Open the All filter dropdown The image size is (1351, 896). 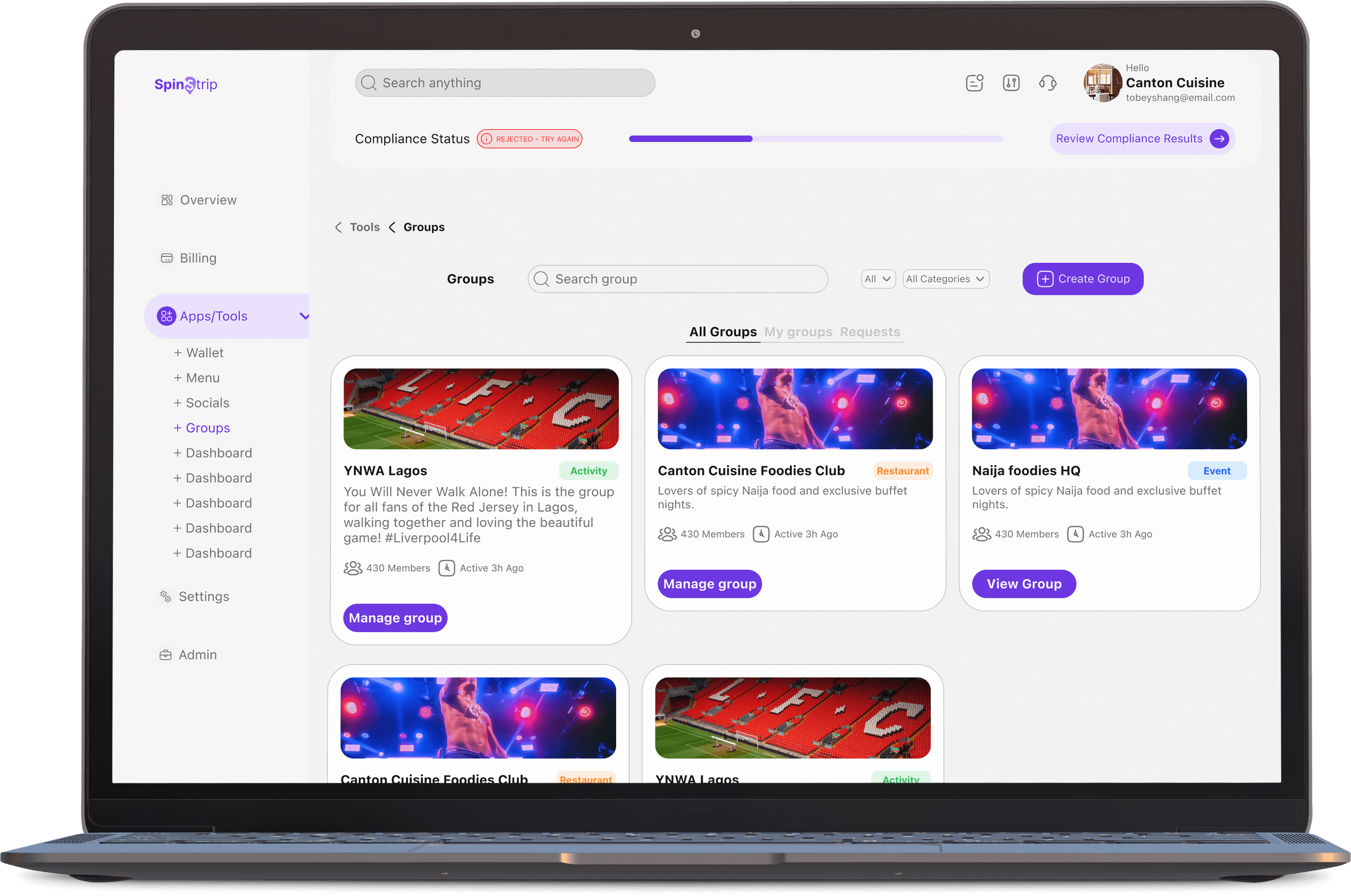[x=878, y=279]
